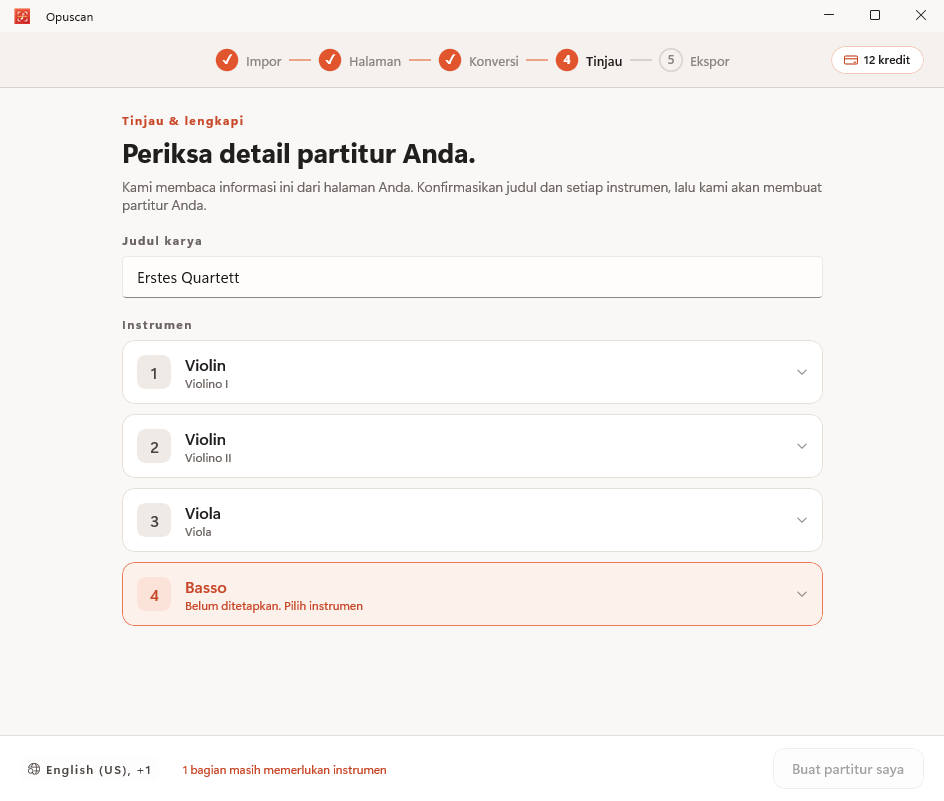Click the Violino I subtitle text
This screenshot has height=801, width=944.
tap(206, 384)
